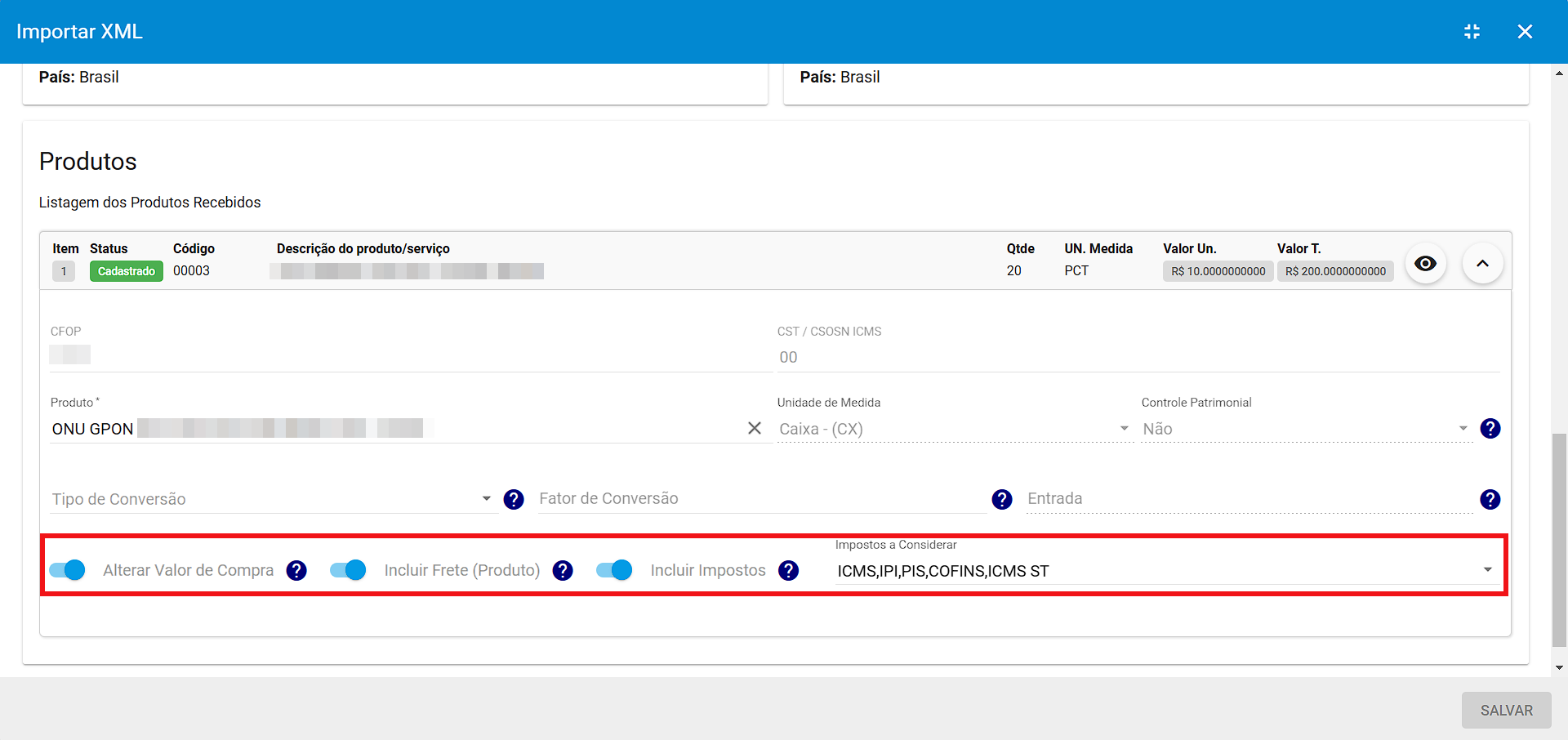Click the dialog scrollbar up arrow
The height and width of the screenshot is (740, 1568).
(1559, 74)
